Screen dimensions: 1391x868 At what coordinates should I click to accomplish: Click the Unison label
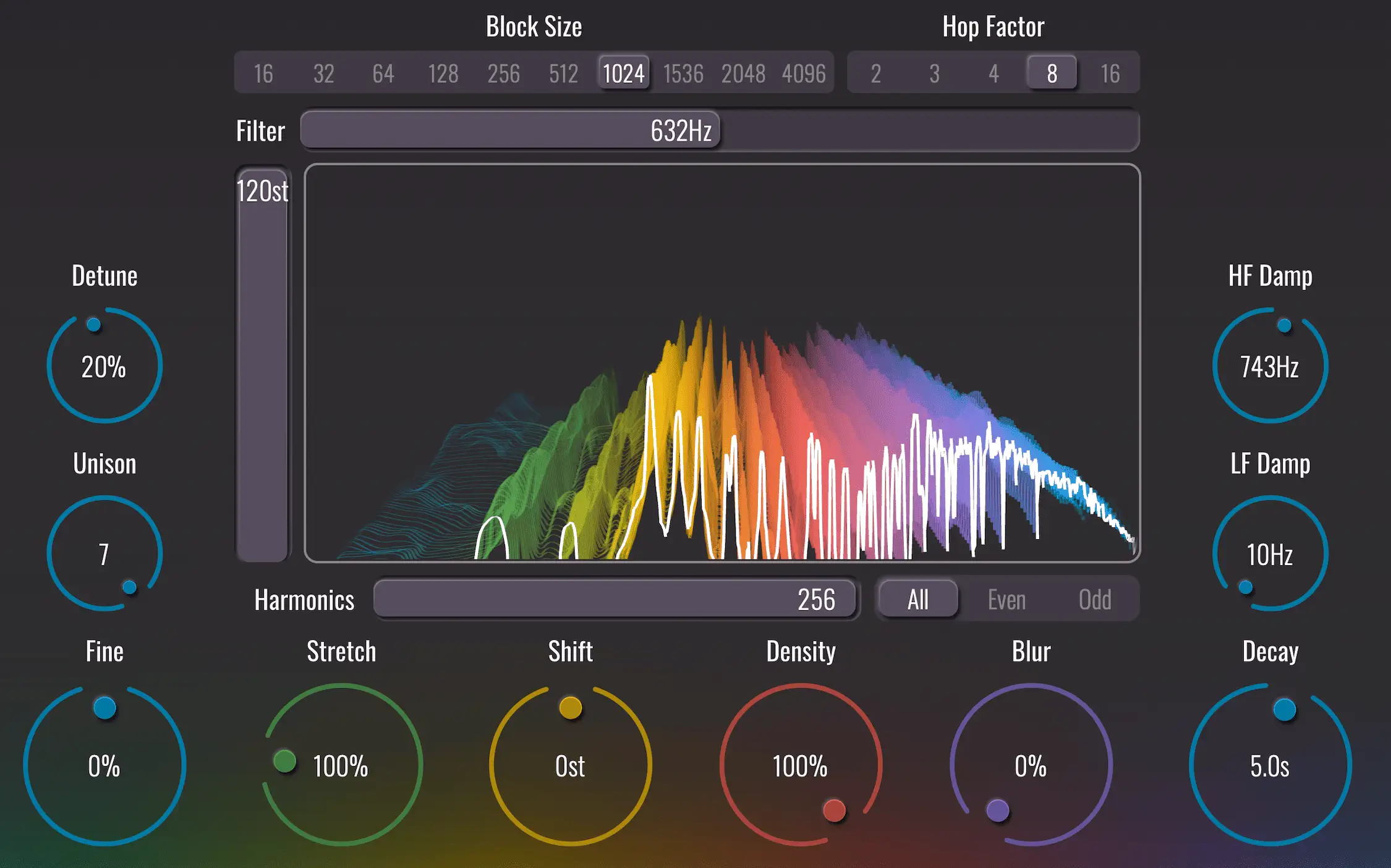pos(104,464)
